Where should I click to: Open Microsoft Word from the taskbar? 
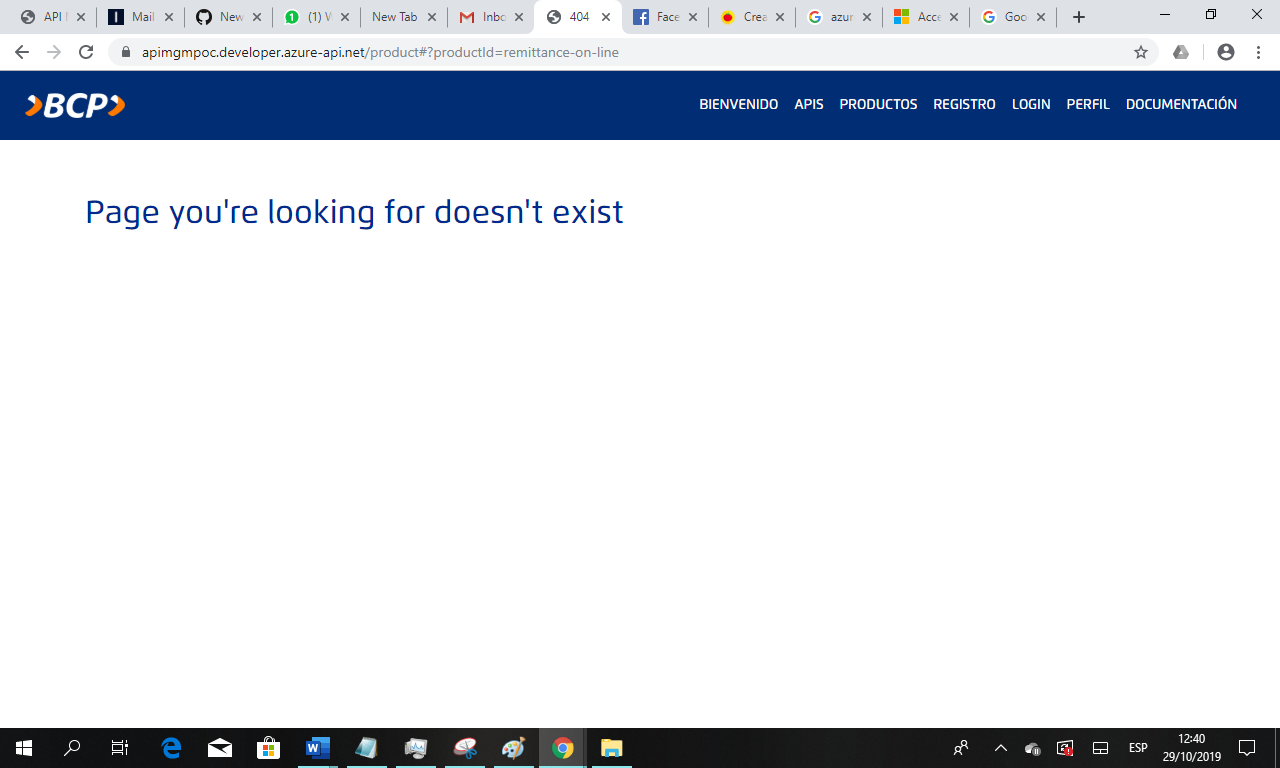point(318,747)
